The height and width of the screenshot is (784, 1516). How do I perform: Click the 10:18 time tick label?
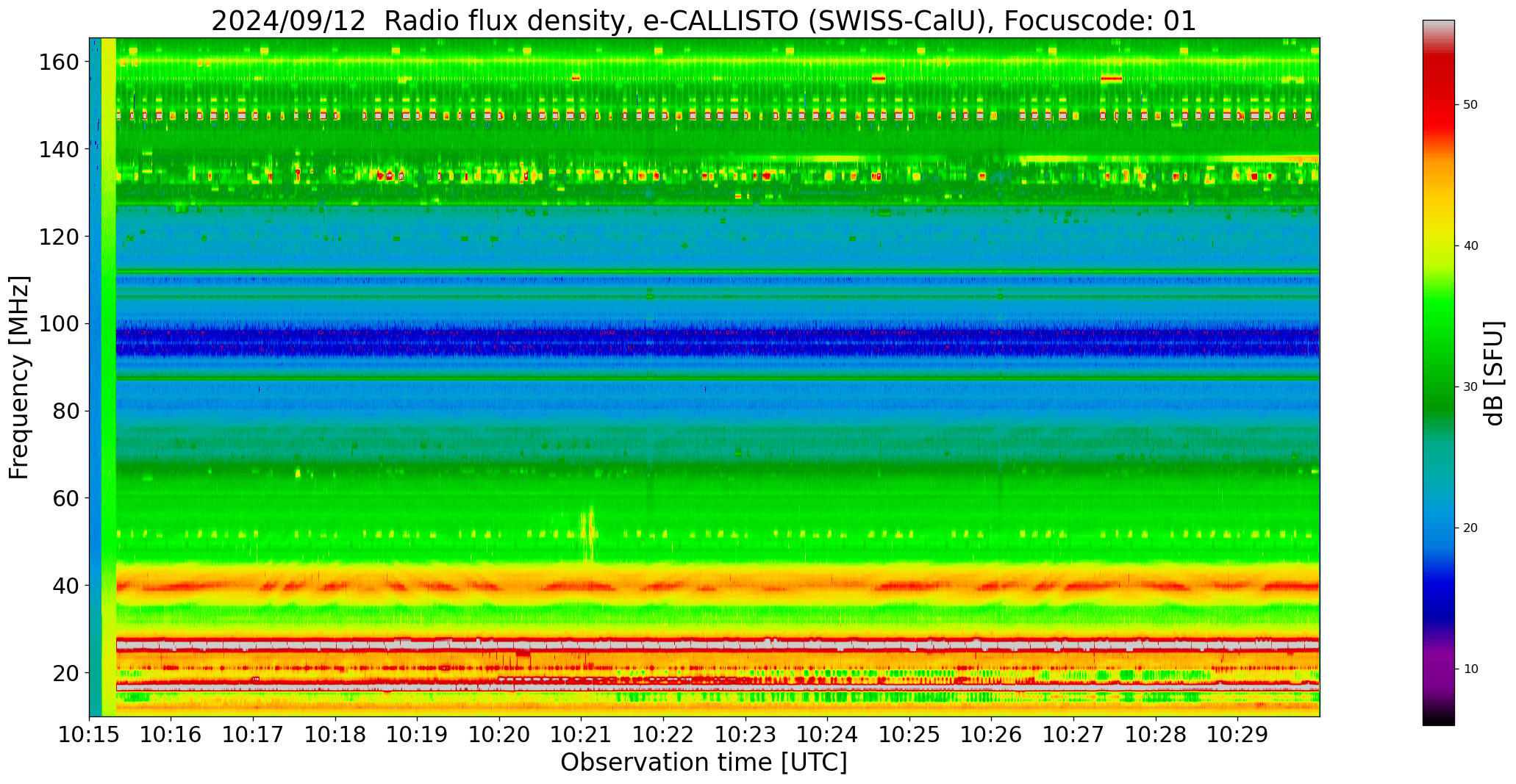[335, 735]
